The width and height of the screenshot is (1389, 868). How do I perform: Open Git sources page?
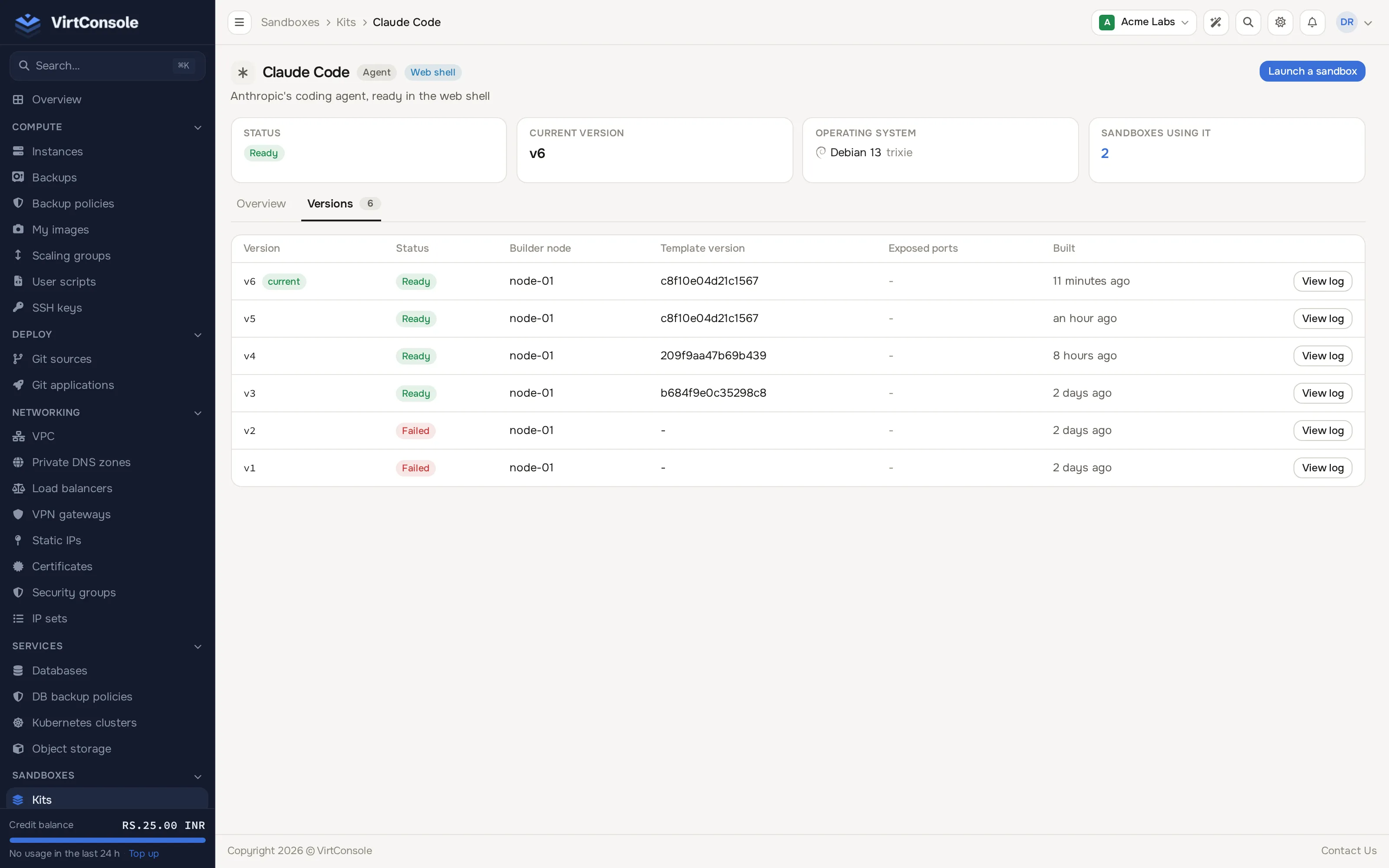107,359
